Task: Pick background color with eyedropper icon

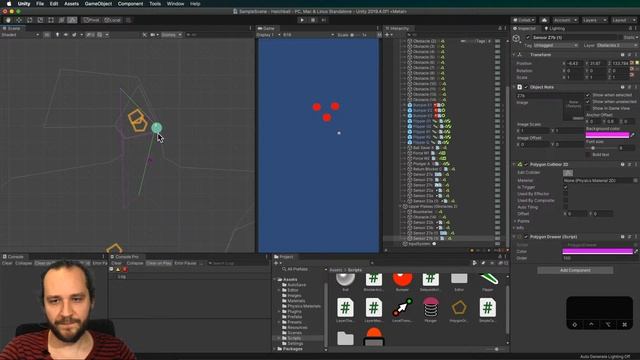Action: click(633, 135)
